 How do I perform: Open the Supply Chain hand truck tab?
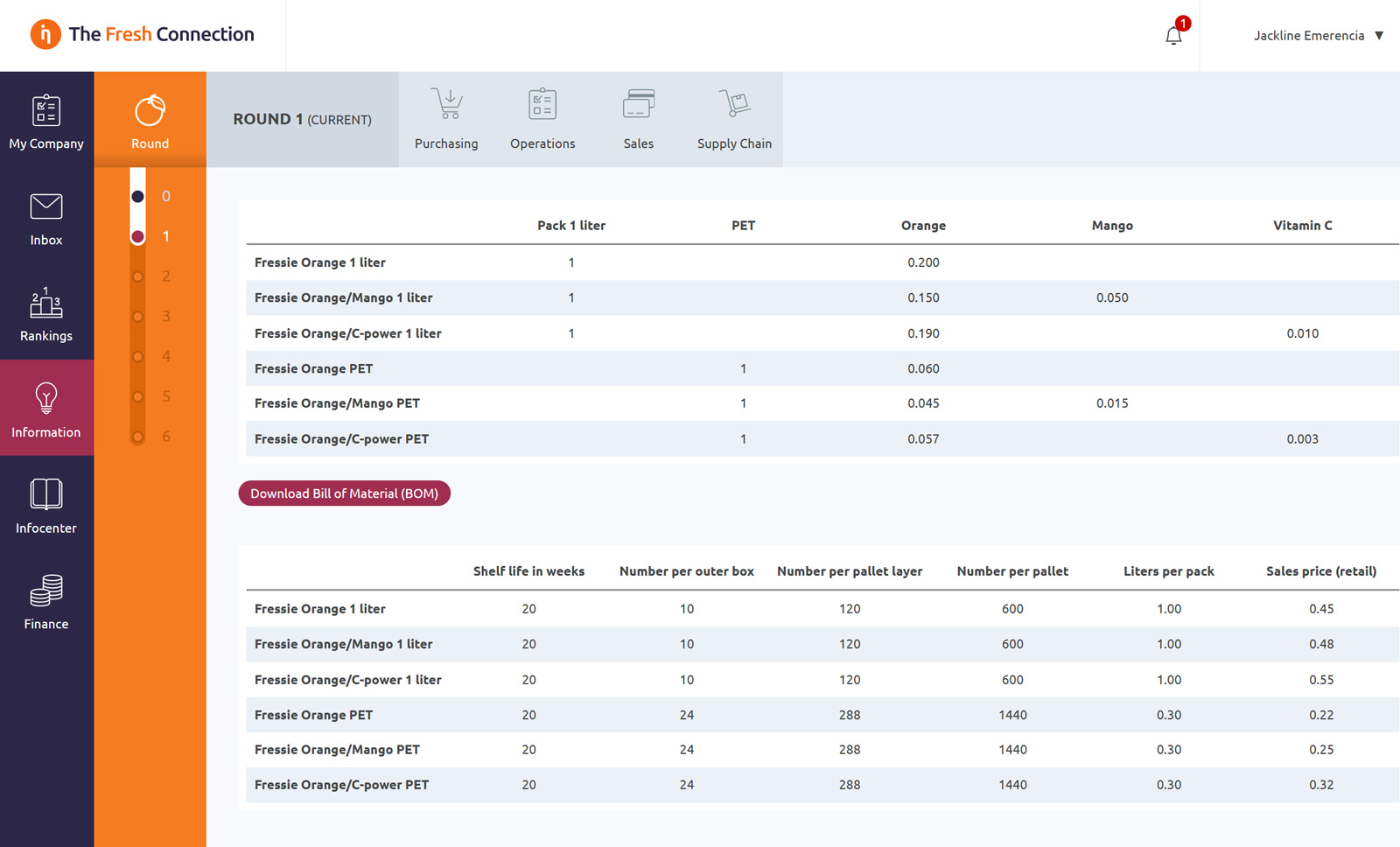coord(734,120)
